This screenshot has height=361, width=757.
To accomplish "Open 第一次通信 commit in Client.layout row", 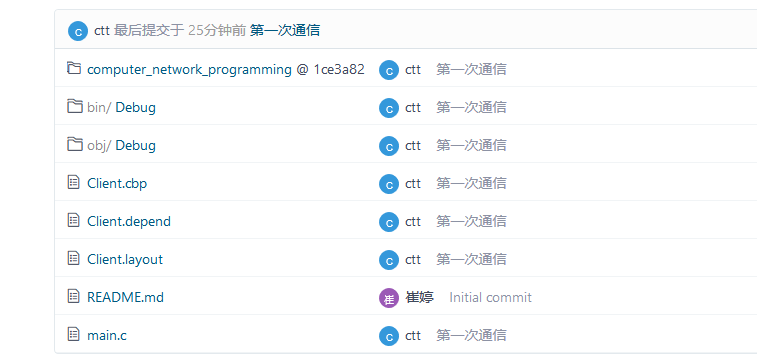I will click(x=471, y=260).
